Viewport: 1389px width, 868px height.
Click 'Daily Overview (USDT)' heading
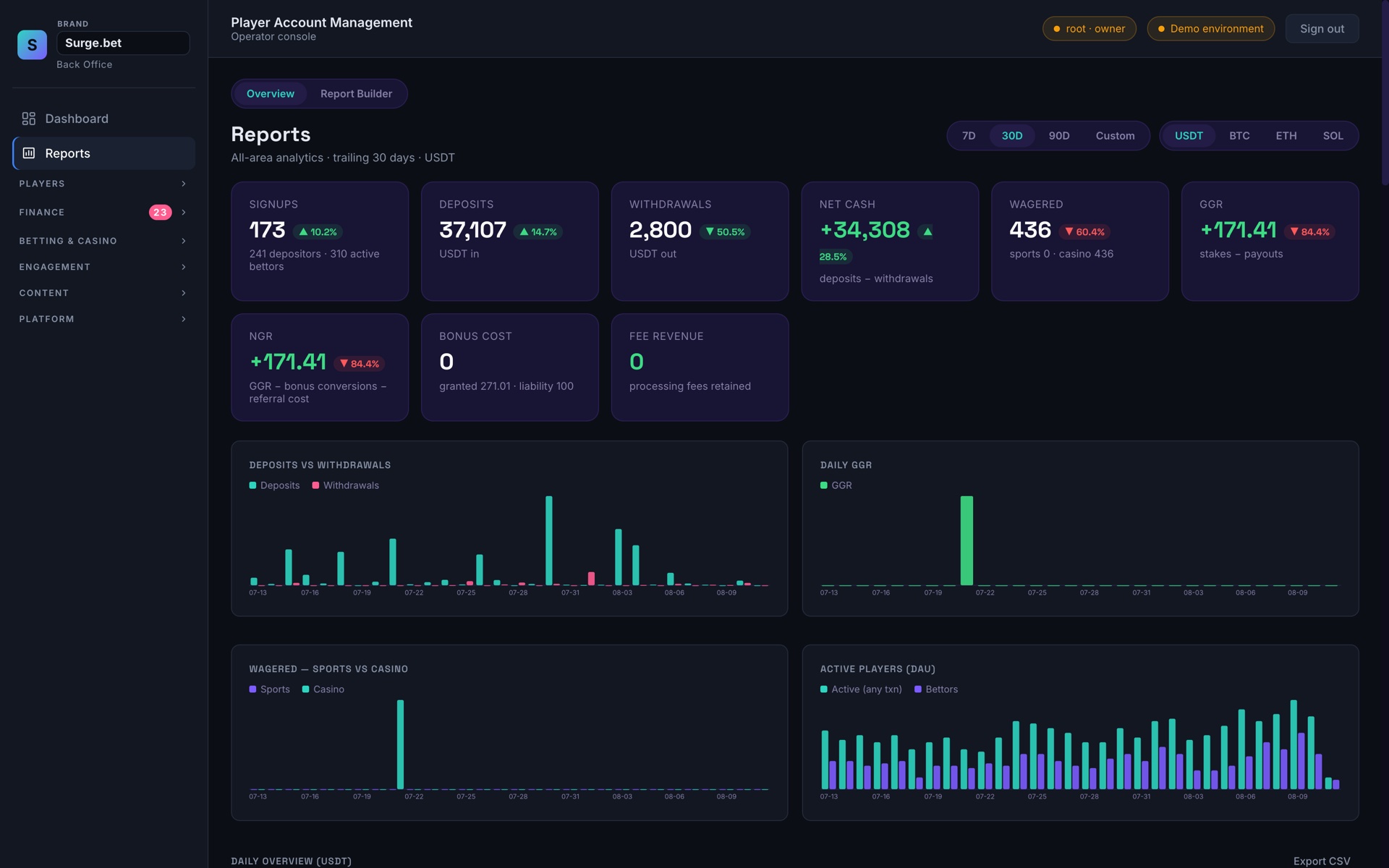[x=291, y=861]
